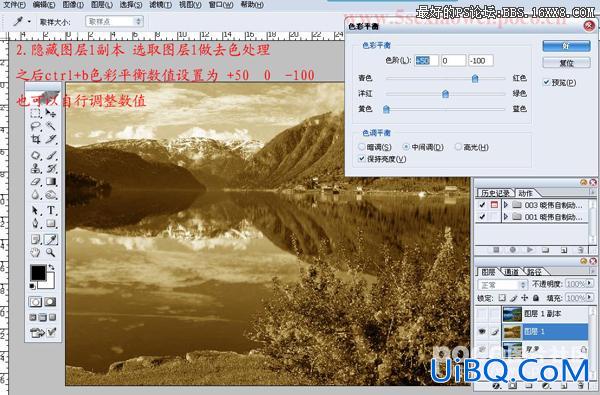Select the Rectangular Marquee tool
Image resolution: width=600 pixels, height=395 pixels.
click(x=36, y=113)
